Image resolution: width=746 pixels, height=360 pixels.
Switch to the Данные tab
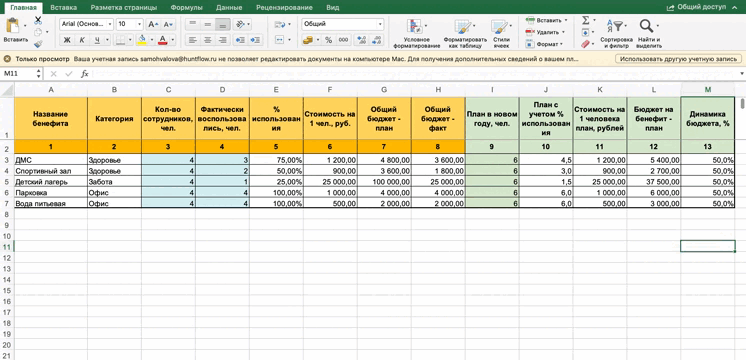point(229,8)
